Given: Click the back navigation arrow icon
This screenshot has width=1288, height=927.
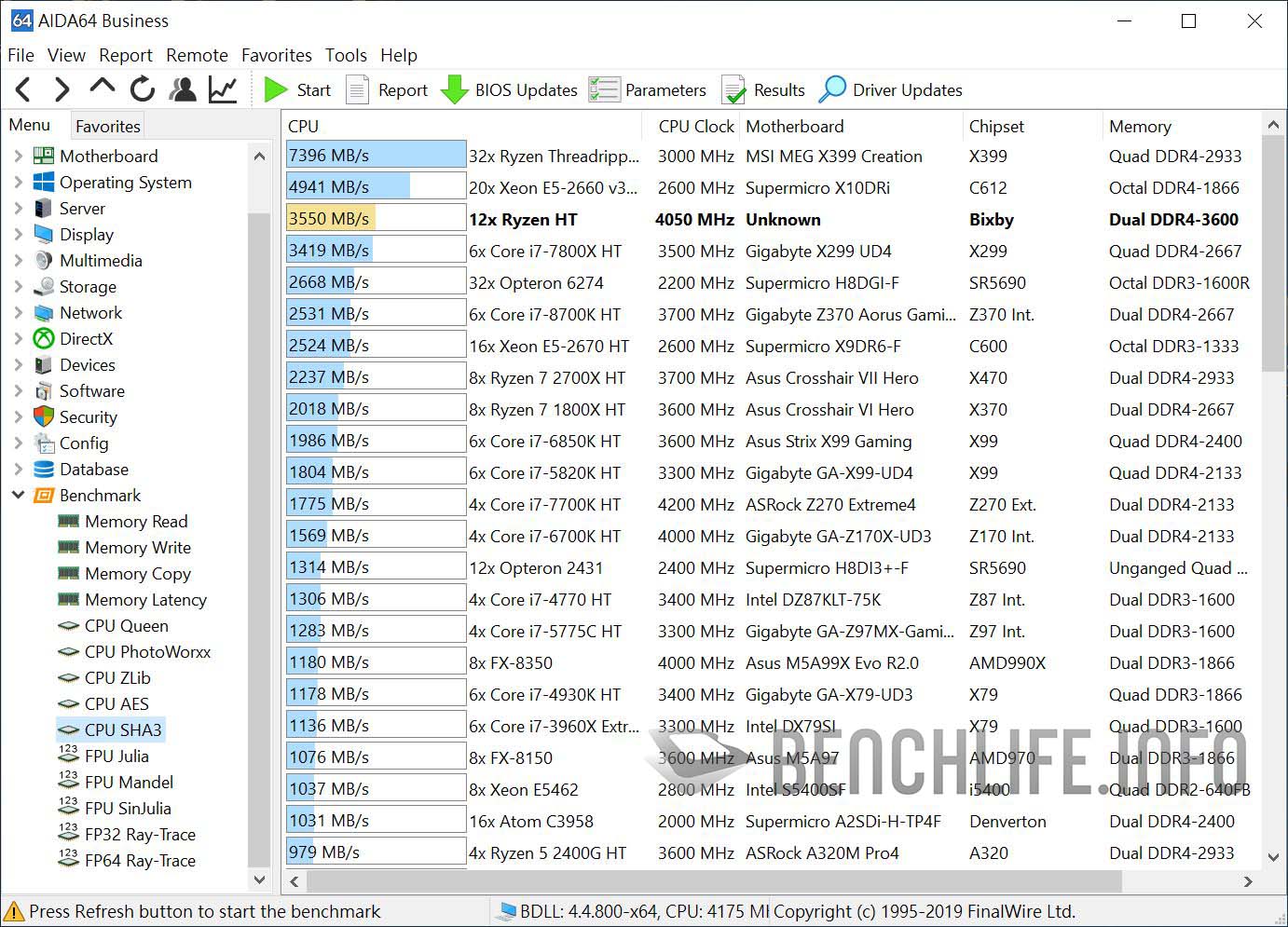Looking at the screenshot, I should (x=22, y=89).
